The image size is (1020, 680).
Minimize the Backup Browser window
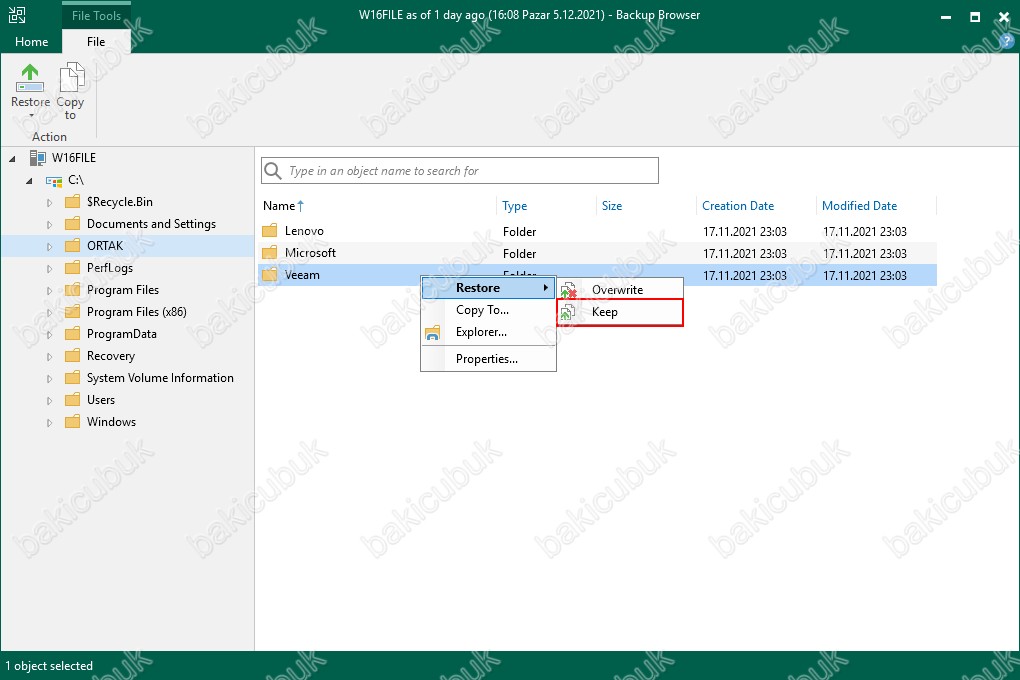tap(946, 17)
